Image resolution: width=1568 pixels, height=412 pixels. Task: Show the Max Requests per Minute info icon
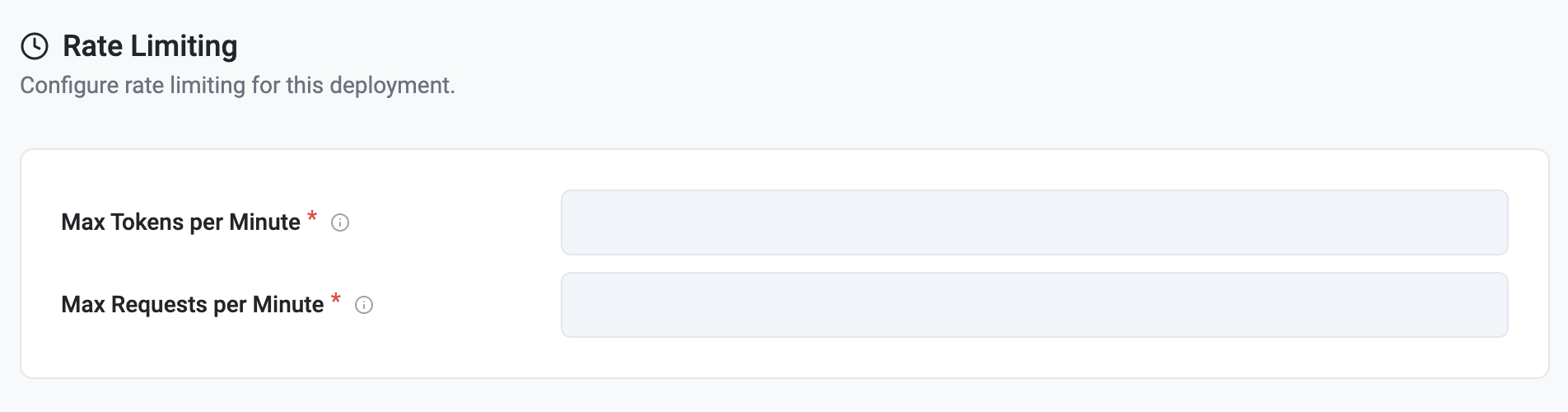(364, 305)
